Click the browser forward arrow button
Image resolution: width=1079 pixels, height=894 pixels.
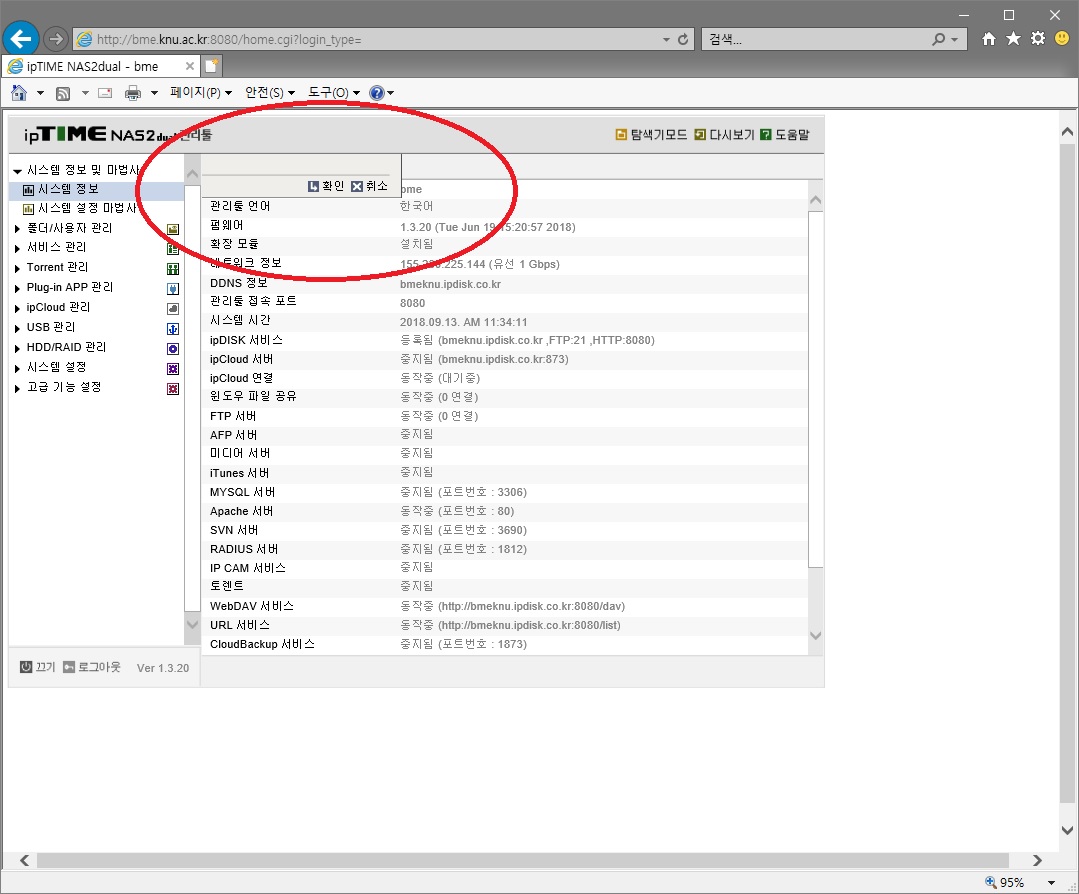(56, 39)
